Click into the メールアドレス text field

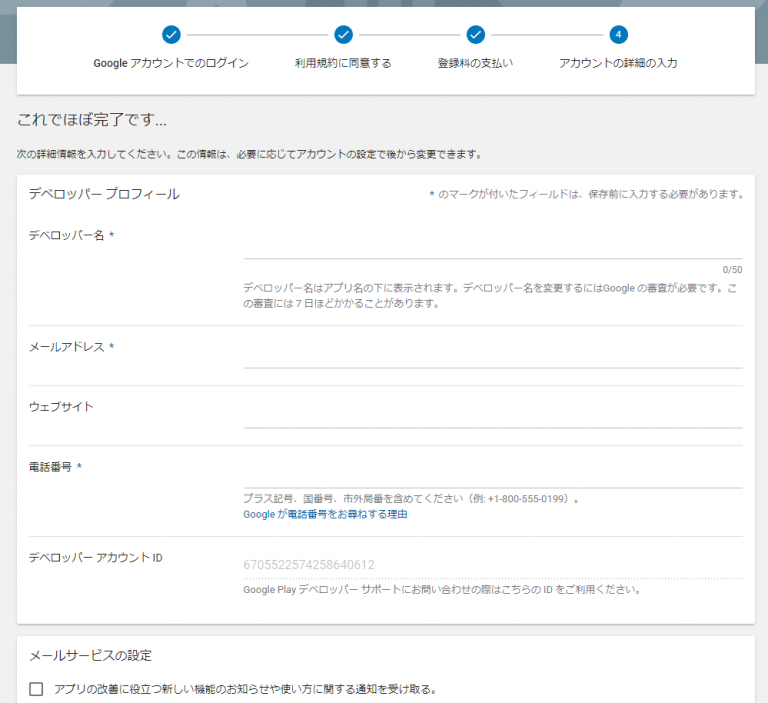492,356
